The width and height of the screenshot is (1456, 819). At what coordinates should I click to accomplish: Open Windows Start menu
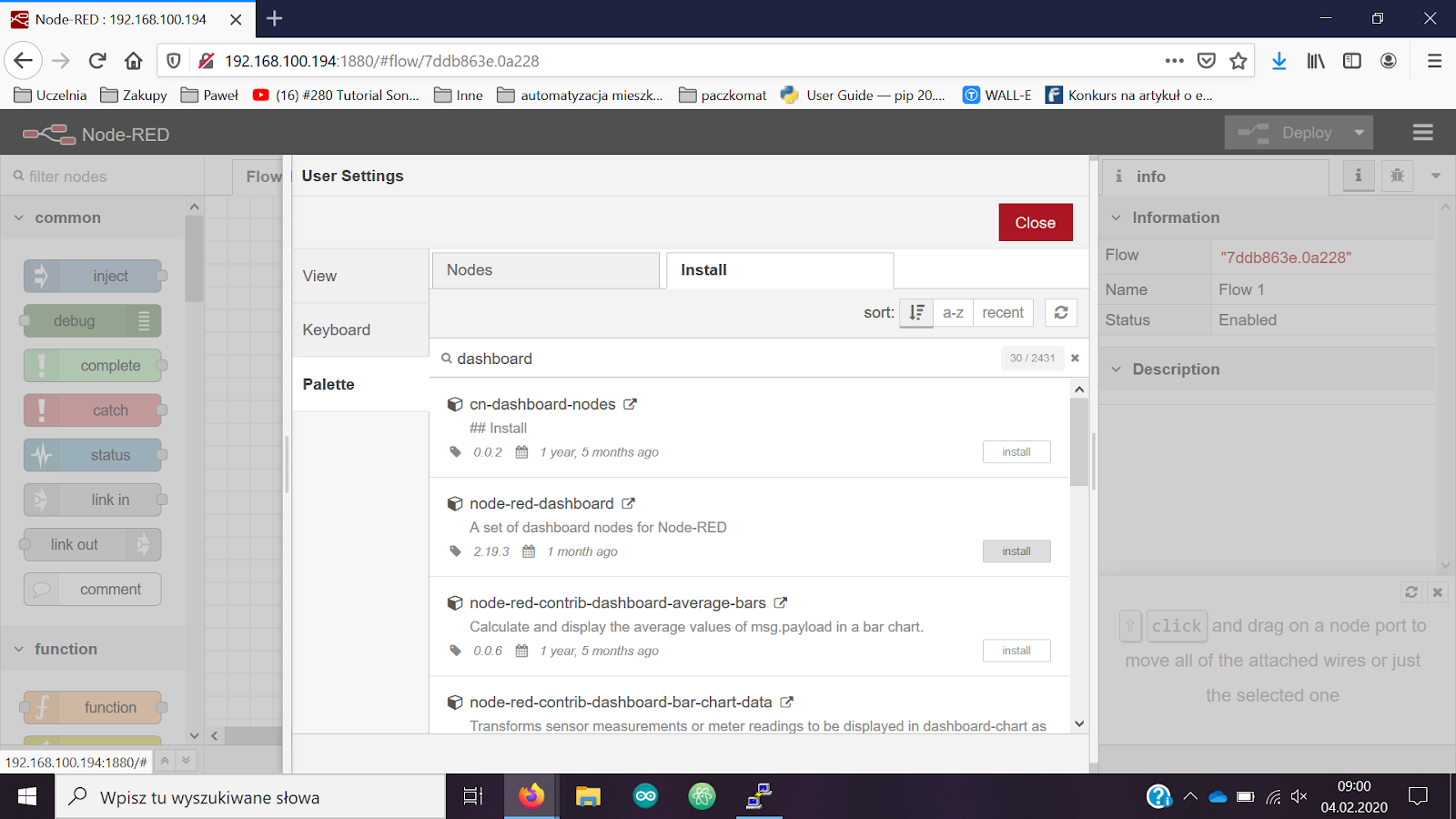point(27,796)
